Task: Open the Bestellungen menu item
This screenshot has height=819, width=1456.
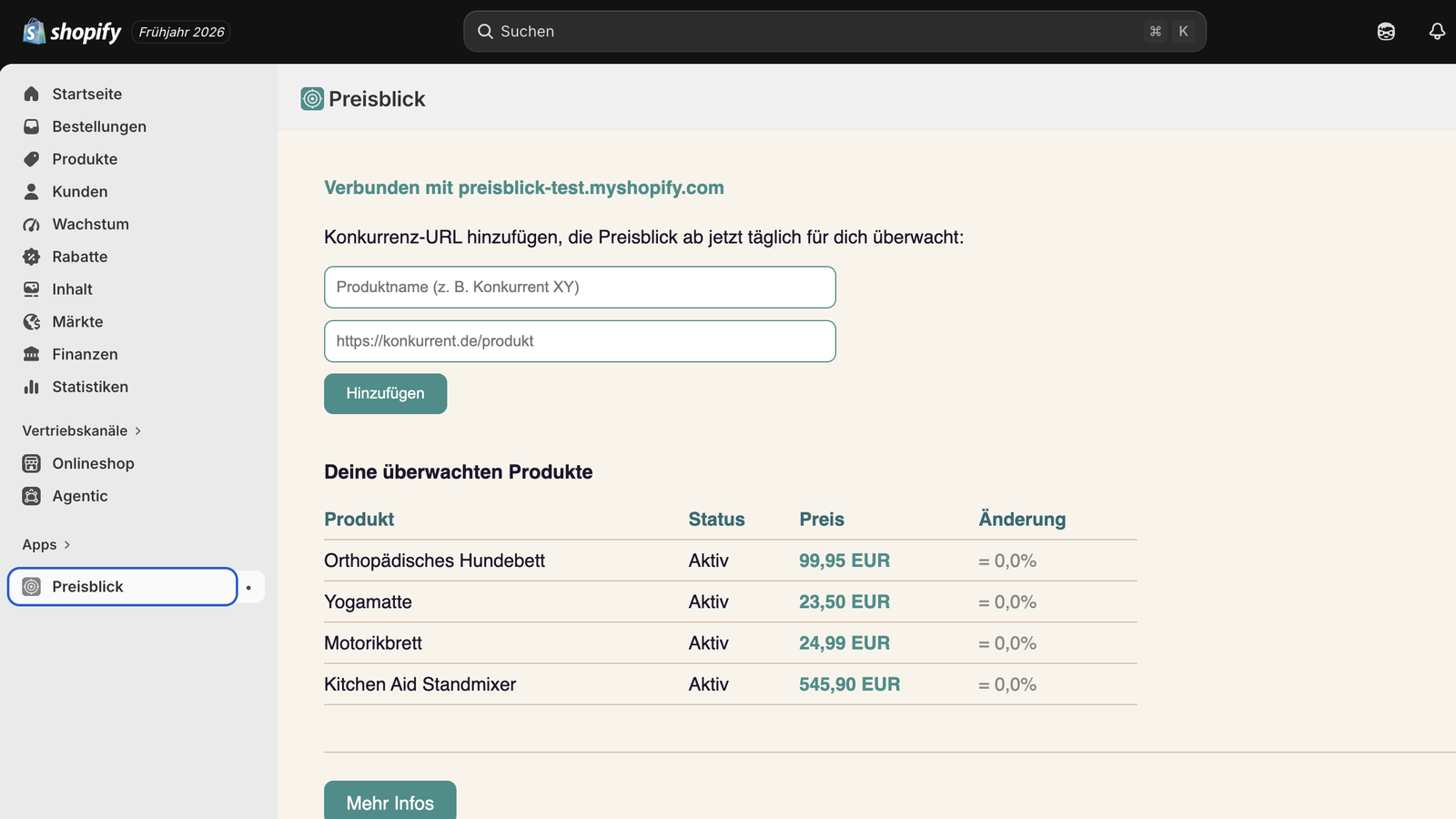Action: click(x=99, y=126)
